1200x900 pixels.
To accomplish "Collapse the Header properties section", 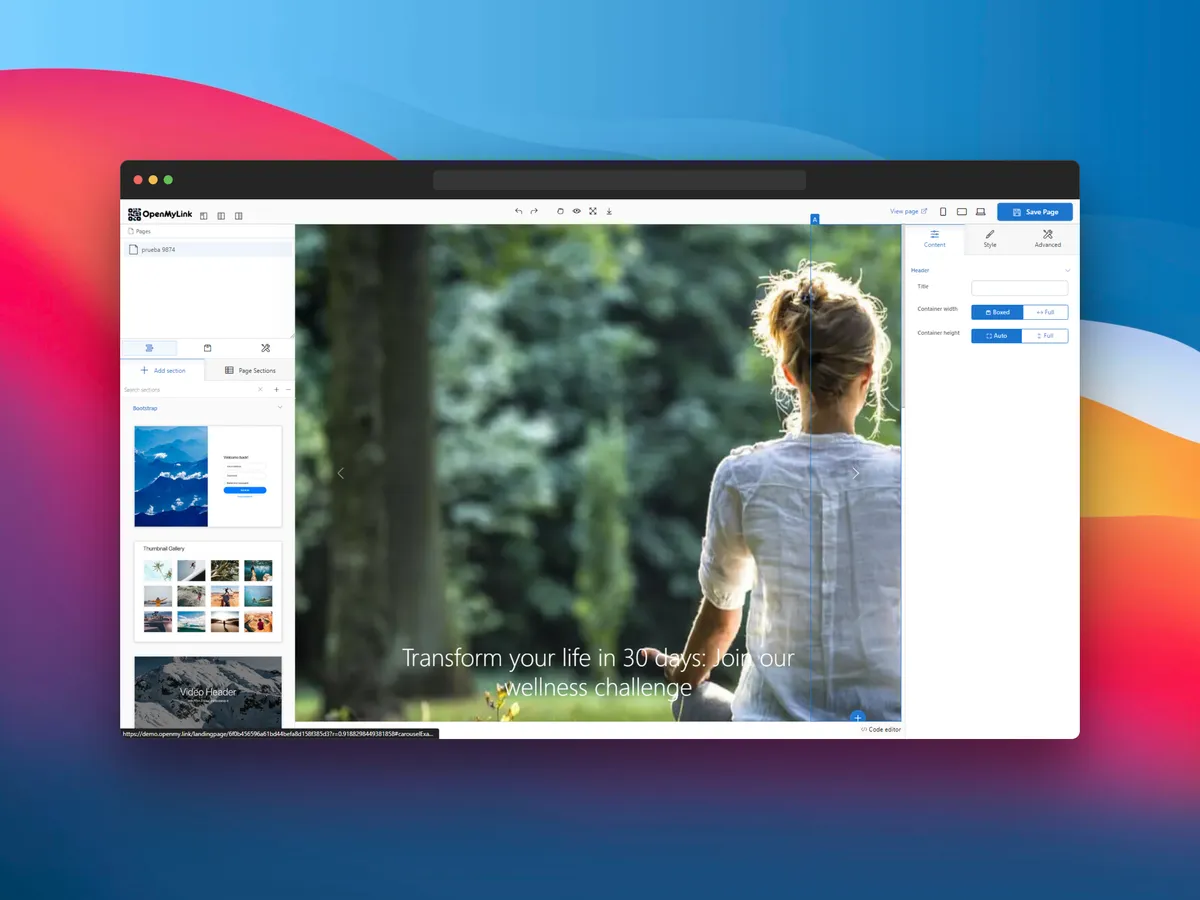I will click(1067, 271).
